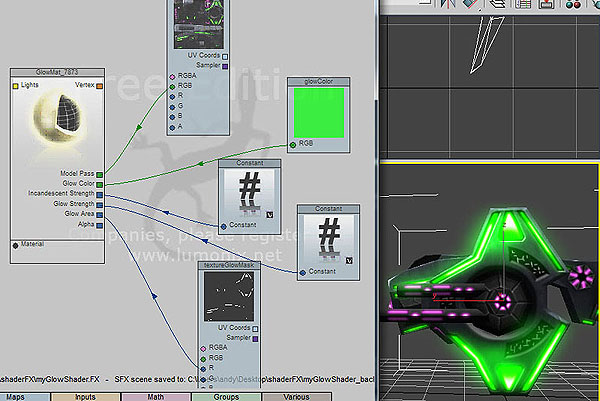Toggle the Vertex socket on GlowMat_7873

coord(100,86)
